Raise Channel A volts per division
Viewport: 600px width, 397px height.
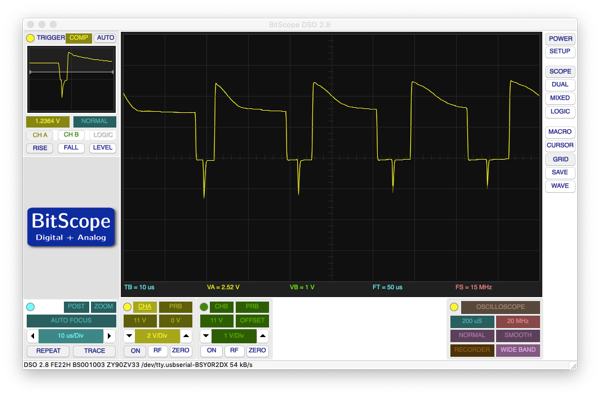[x=186, y=336]
